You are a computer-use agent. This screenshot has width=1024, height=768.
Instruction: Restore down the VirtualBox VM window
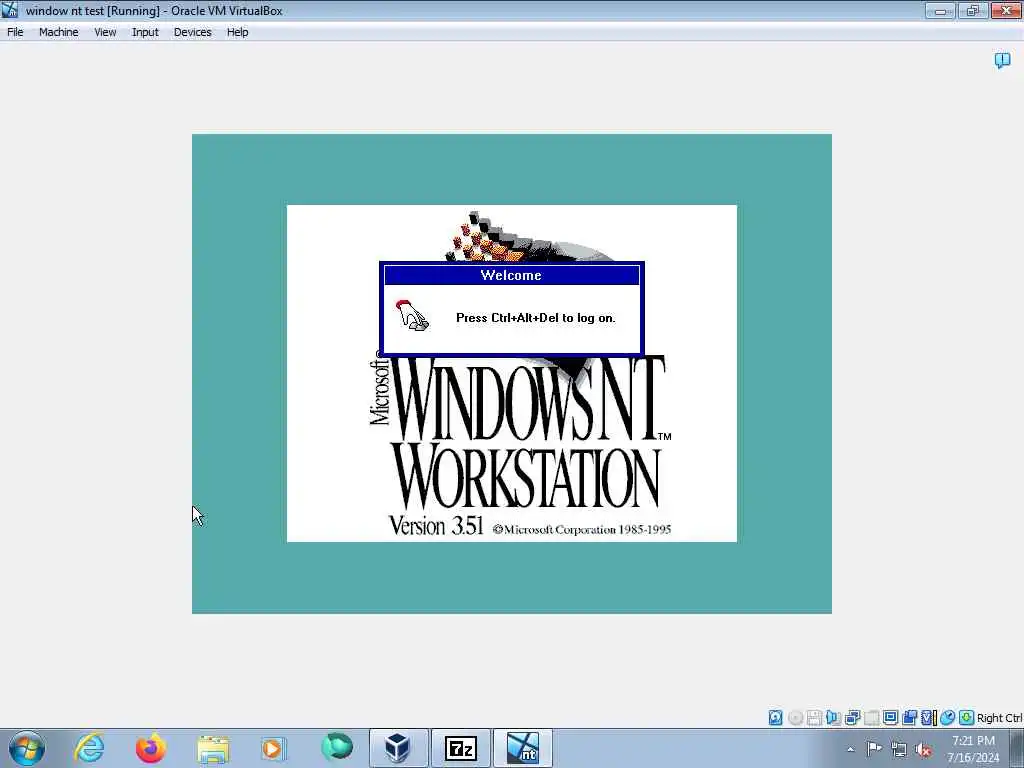point(972,10)
